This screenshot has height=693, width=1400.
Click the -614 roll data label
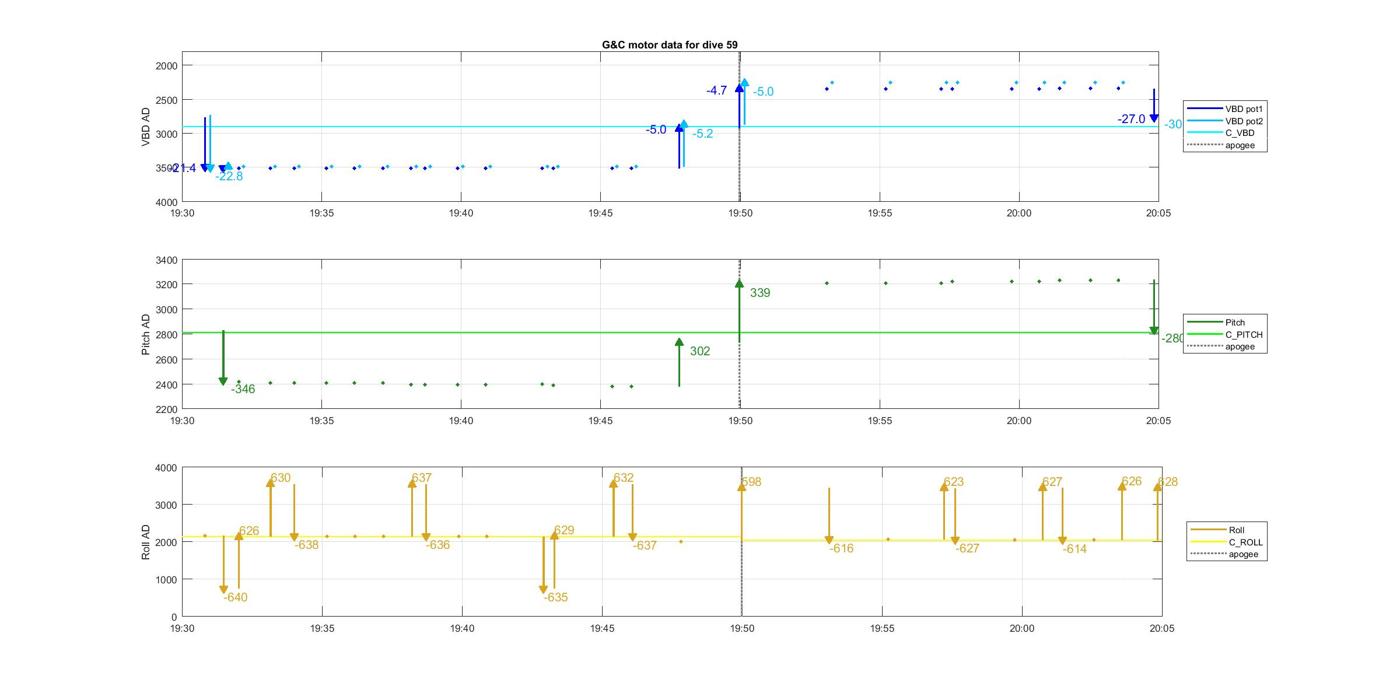tap(1075, 548)
